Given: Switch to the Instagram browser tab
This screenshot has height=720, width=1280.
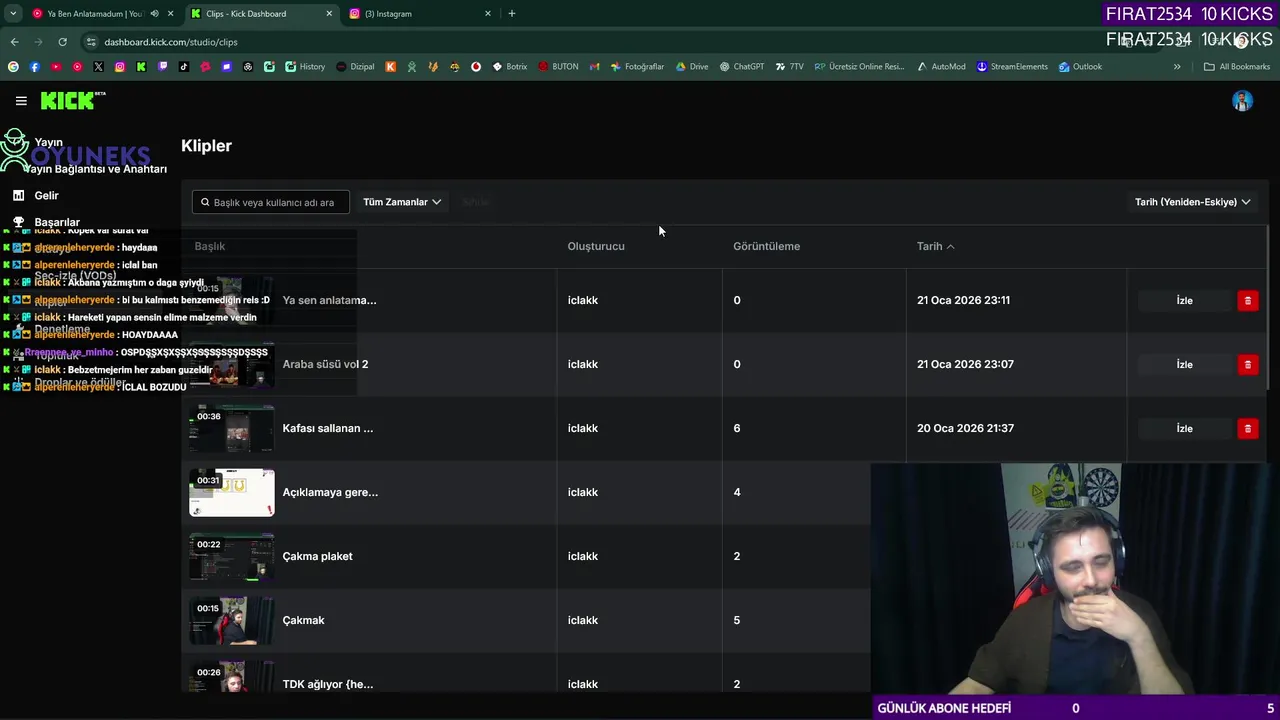Looking at the screenshot, I should coord(420,14).
